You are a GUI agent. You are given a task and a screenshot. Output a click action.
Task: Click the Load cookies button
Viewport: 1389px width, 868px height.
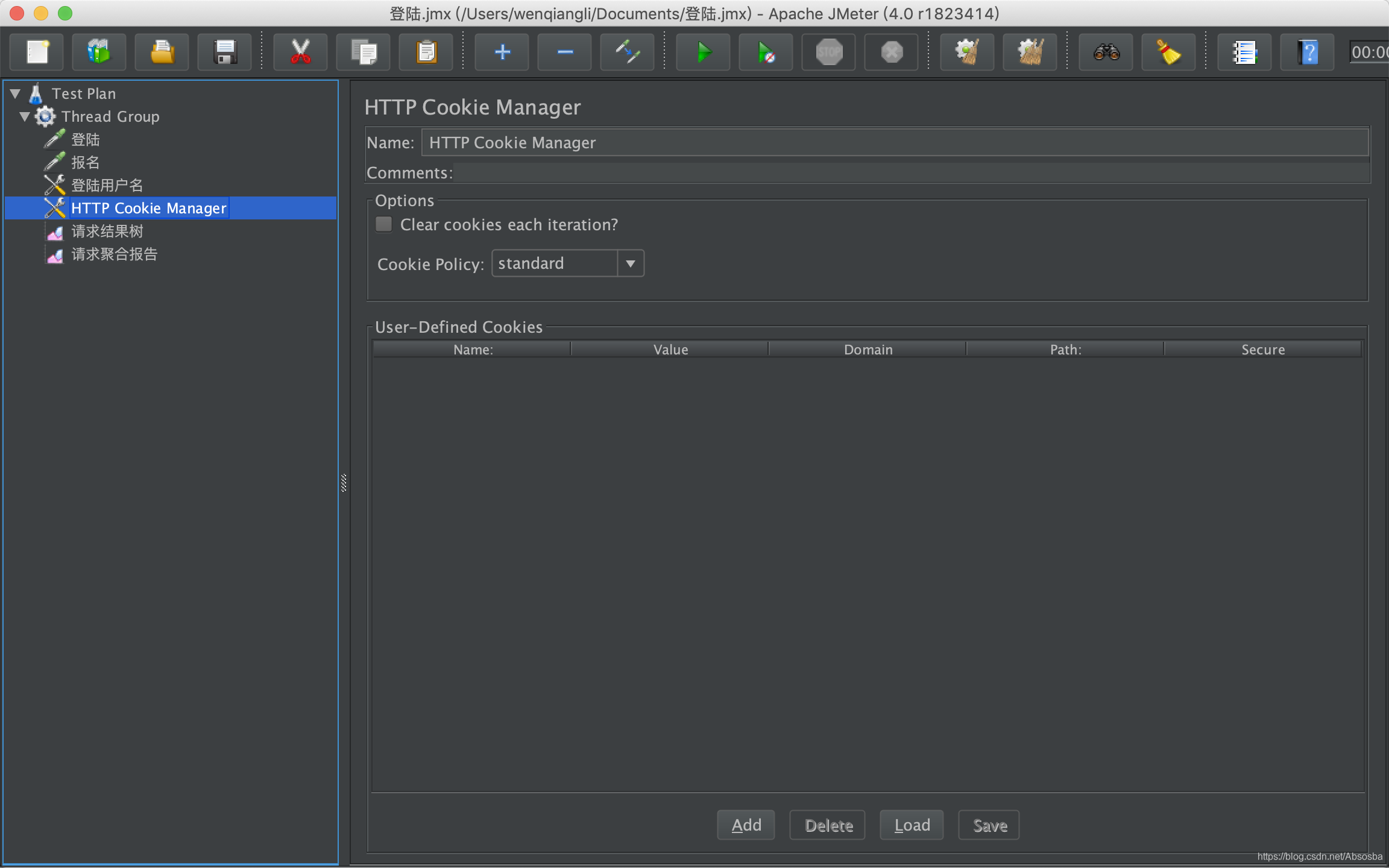click(912, 825)
